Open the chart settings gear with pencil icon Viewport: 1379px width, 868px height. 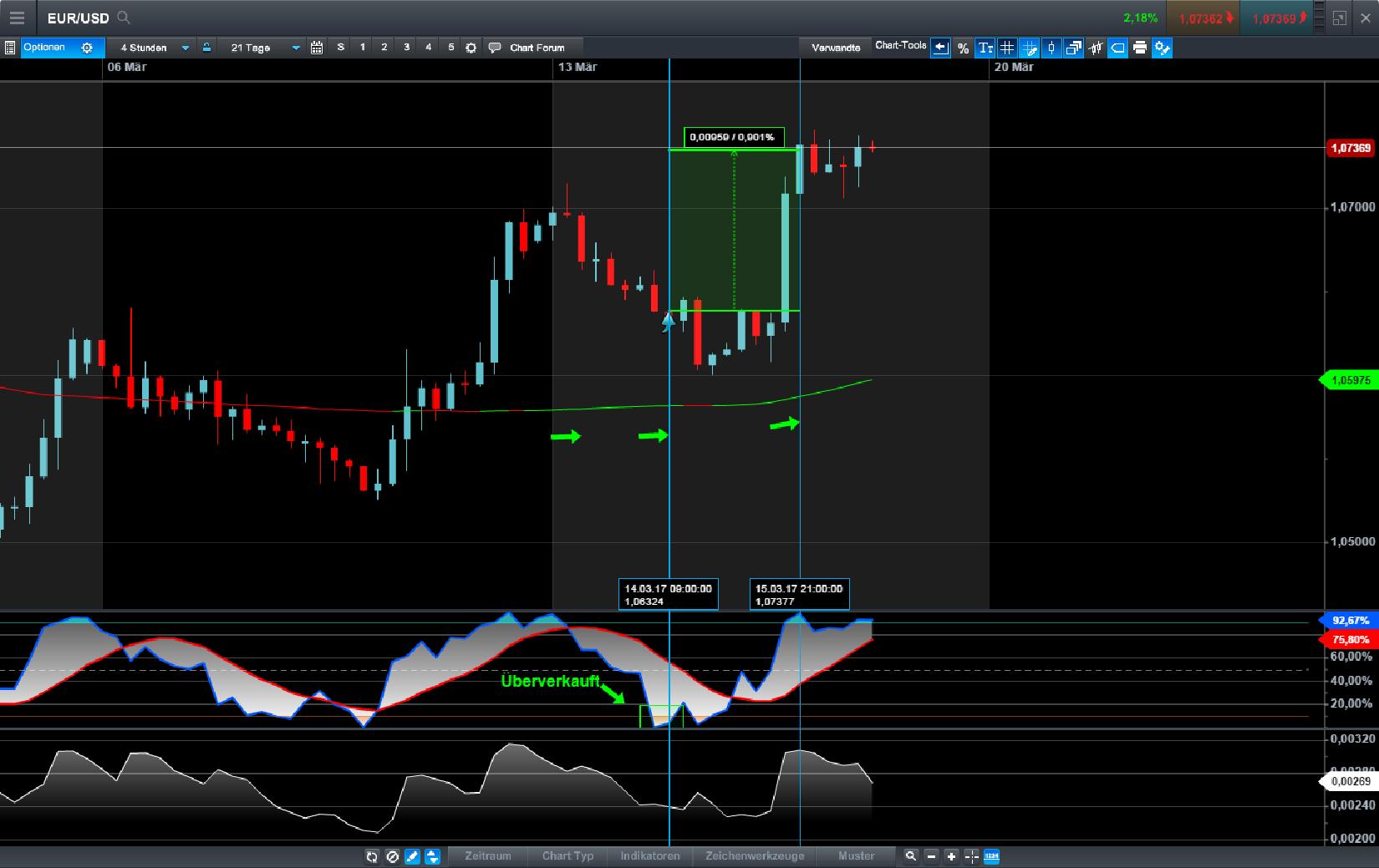tap(1162, 48)
